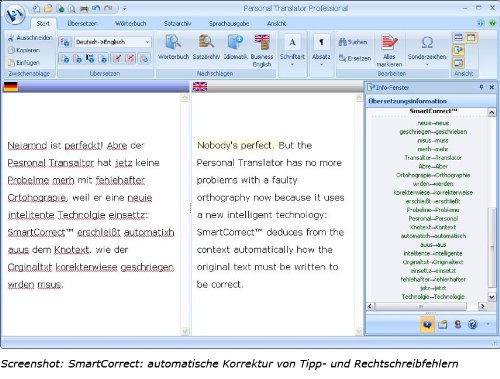Toggle the vertical split view layout icon
The height and width of the screenshot is (379, 500).
tap(471, 38)
